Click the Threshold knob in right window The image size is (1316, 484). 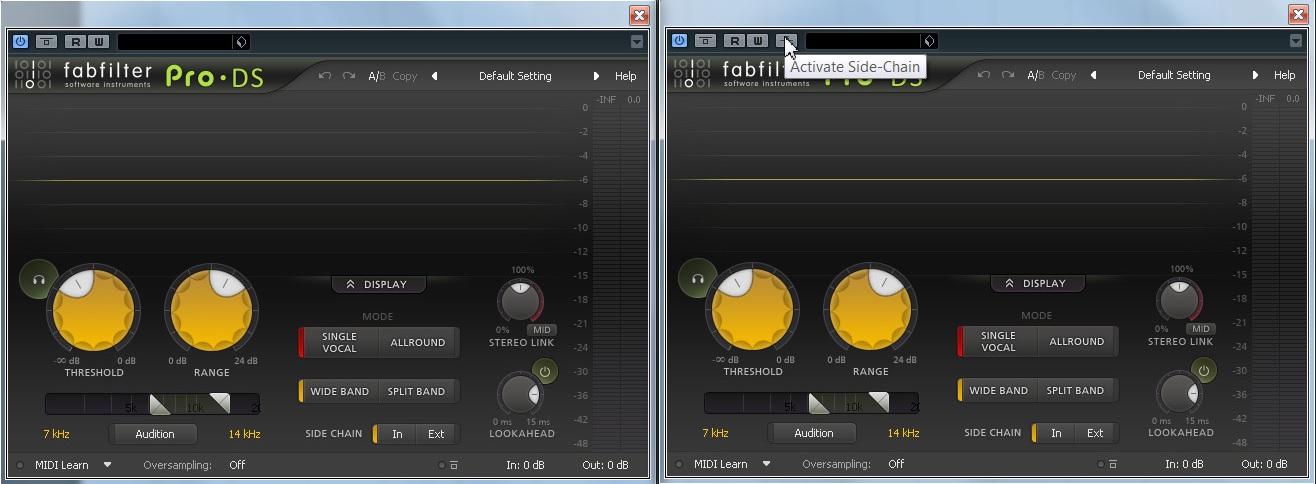click(751, 310)
